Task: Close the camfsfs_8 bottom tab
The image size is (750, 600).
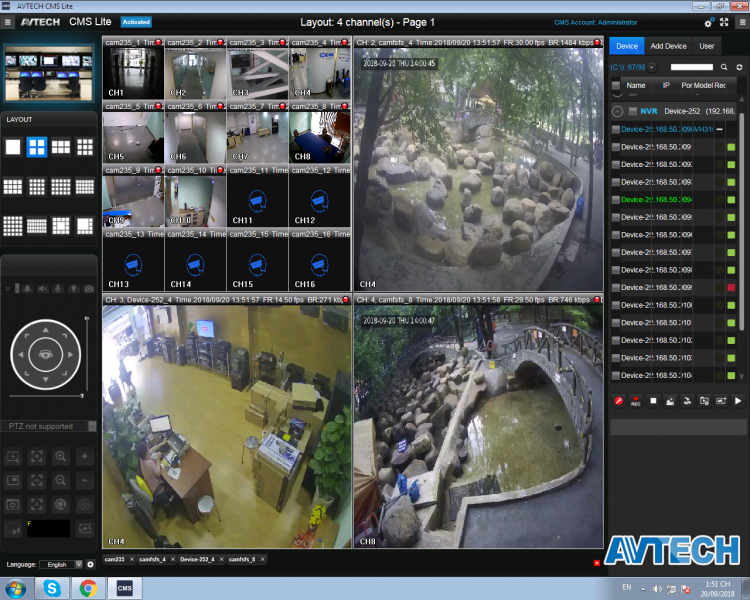Action: (x=263, y=559)
